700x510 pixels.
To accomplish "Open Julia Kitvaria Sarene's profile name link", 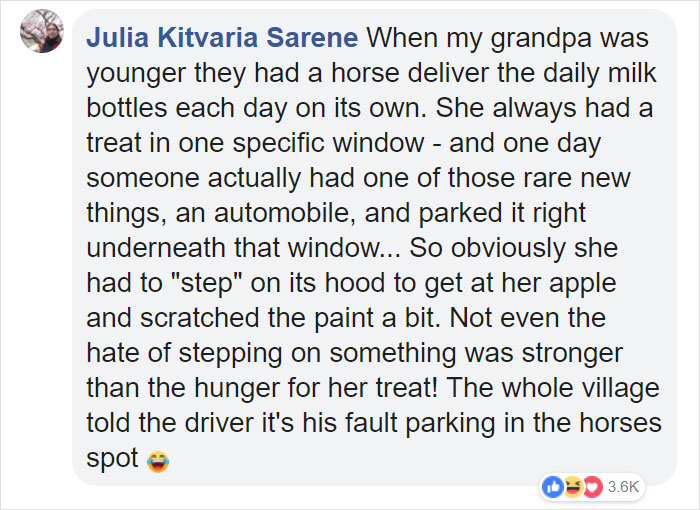I will pos(222,39).
